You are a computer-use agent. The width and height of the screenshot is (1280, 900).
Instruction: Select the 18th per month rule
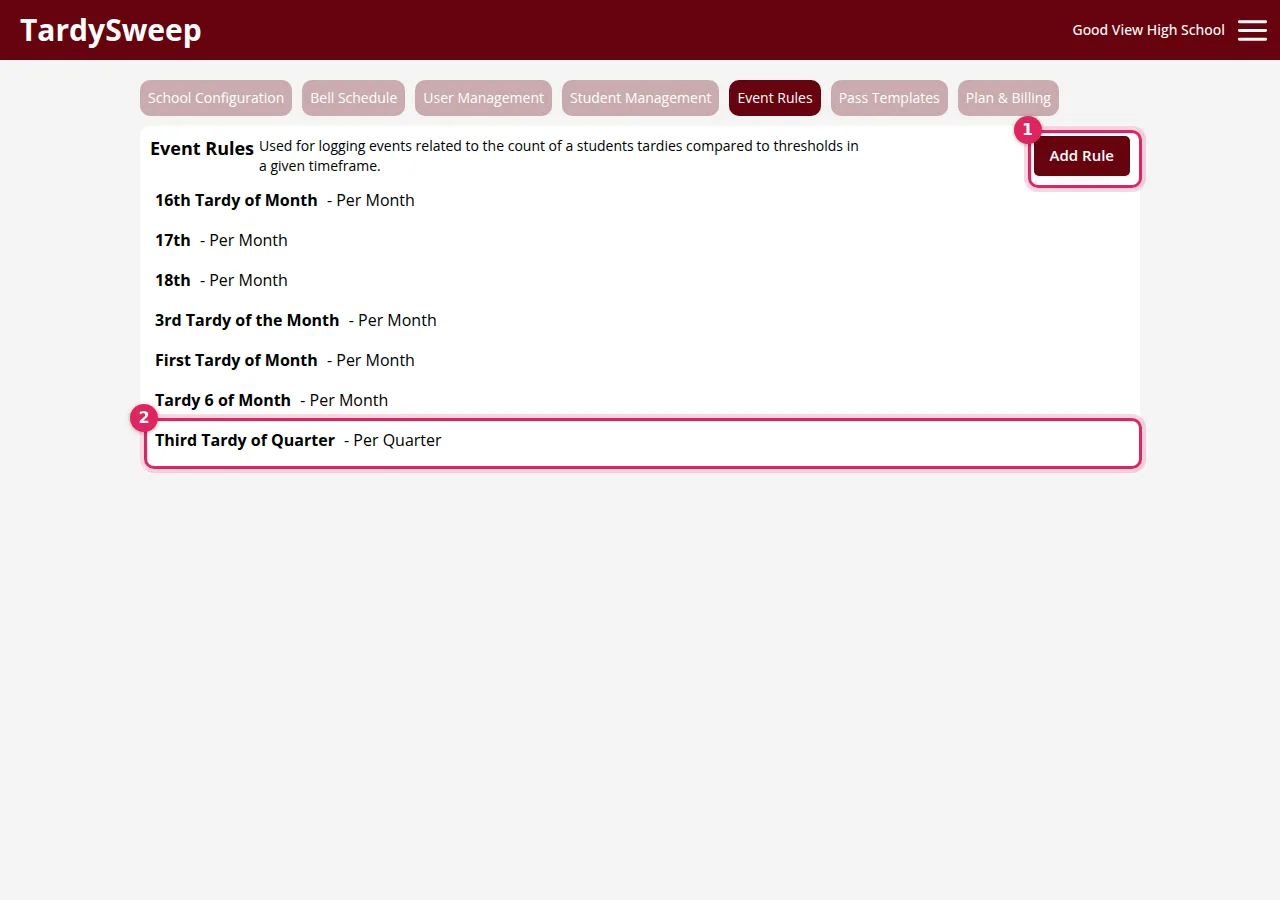640,280
